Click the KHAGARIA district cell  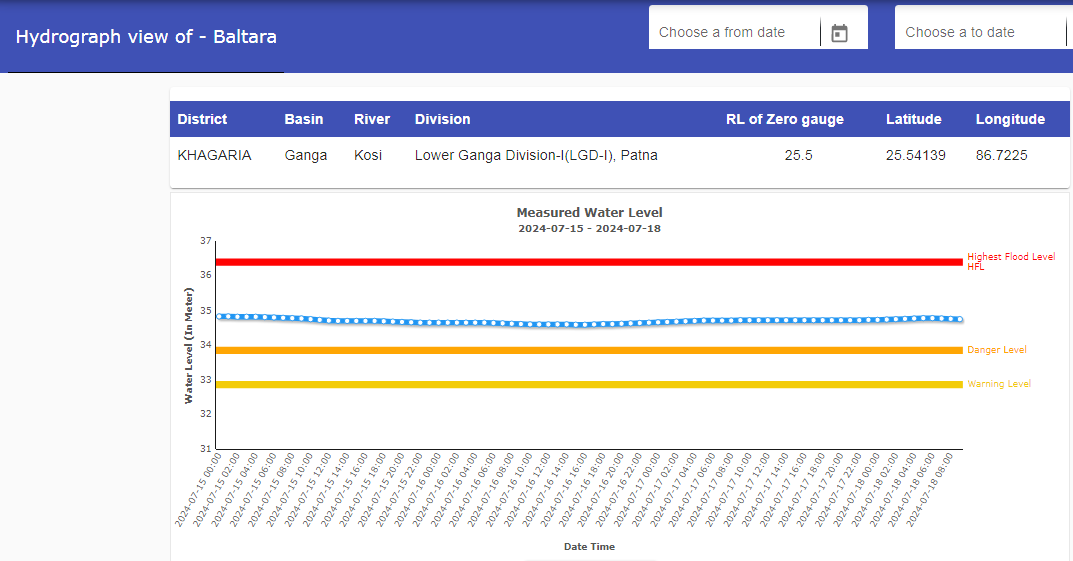[214, 155]
